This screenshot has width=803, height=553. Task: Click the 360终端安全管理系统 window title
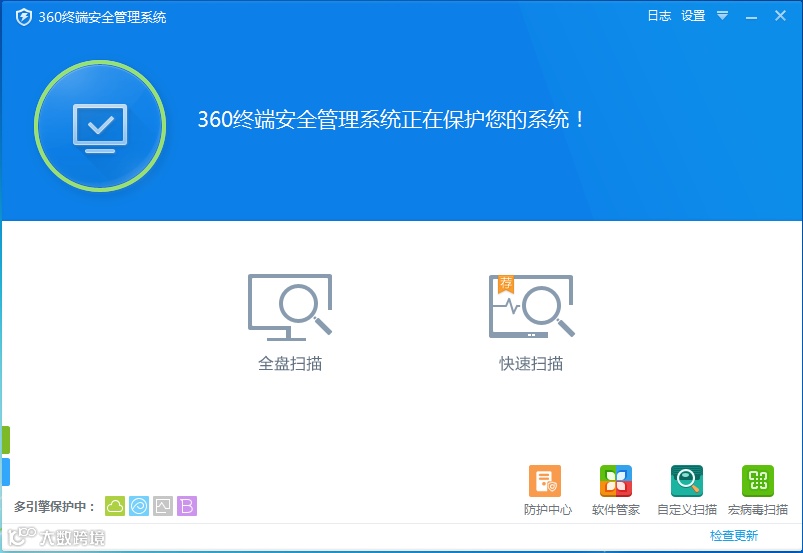[102, 17]
